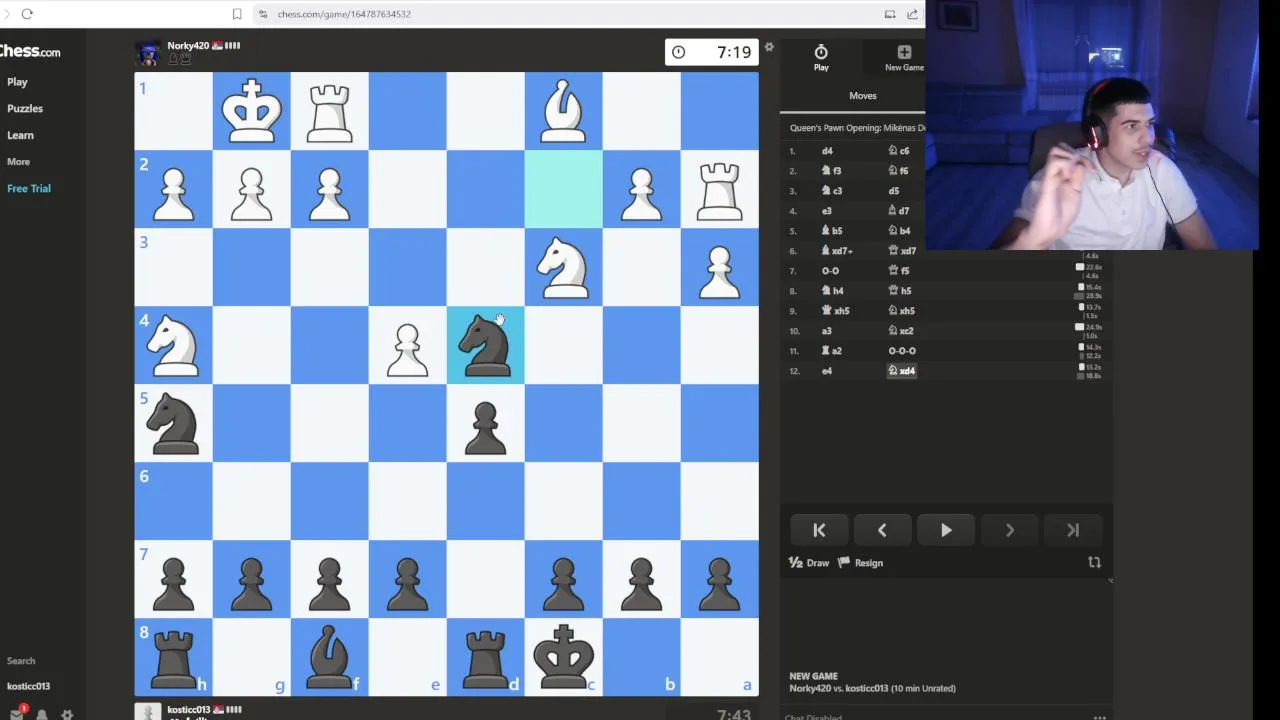Select the black rook on d8

(485, 657)
